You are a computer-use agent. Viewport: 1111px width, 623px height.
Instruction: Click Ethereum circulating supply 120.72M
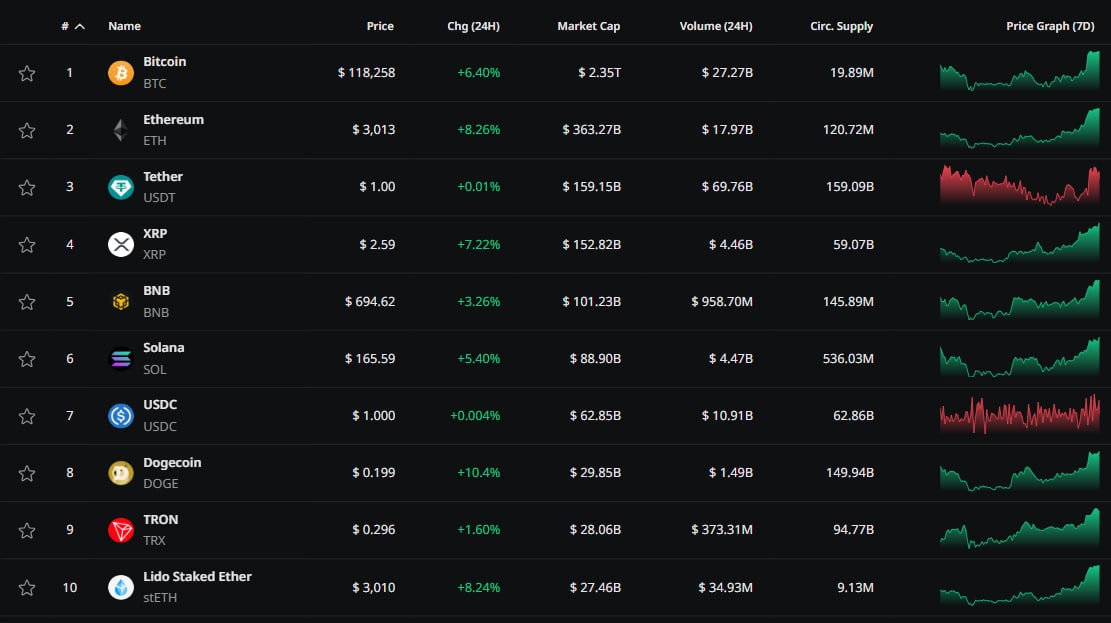(x=848, y=130)
